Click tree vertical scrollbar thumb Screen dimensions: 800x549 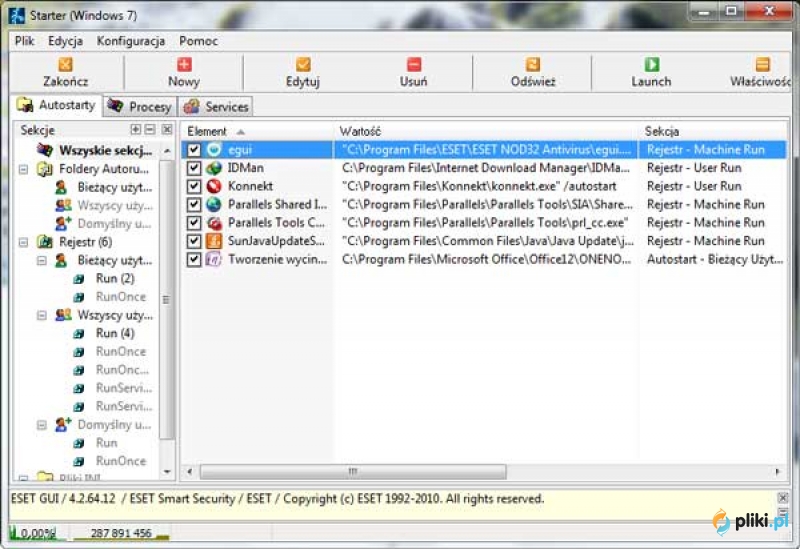pyautogui.click(x=167, y=299)
